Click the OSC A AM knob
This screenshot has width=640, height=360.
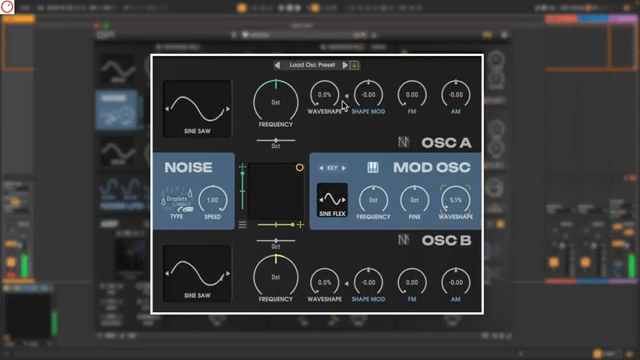pos(456,95)
